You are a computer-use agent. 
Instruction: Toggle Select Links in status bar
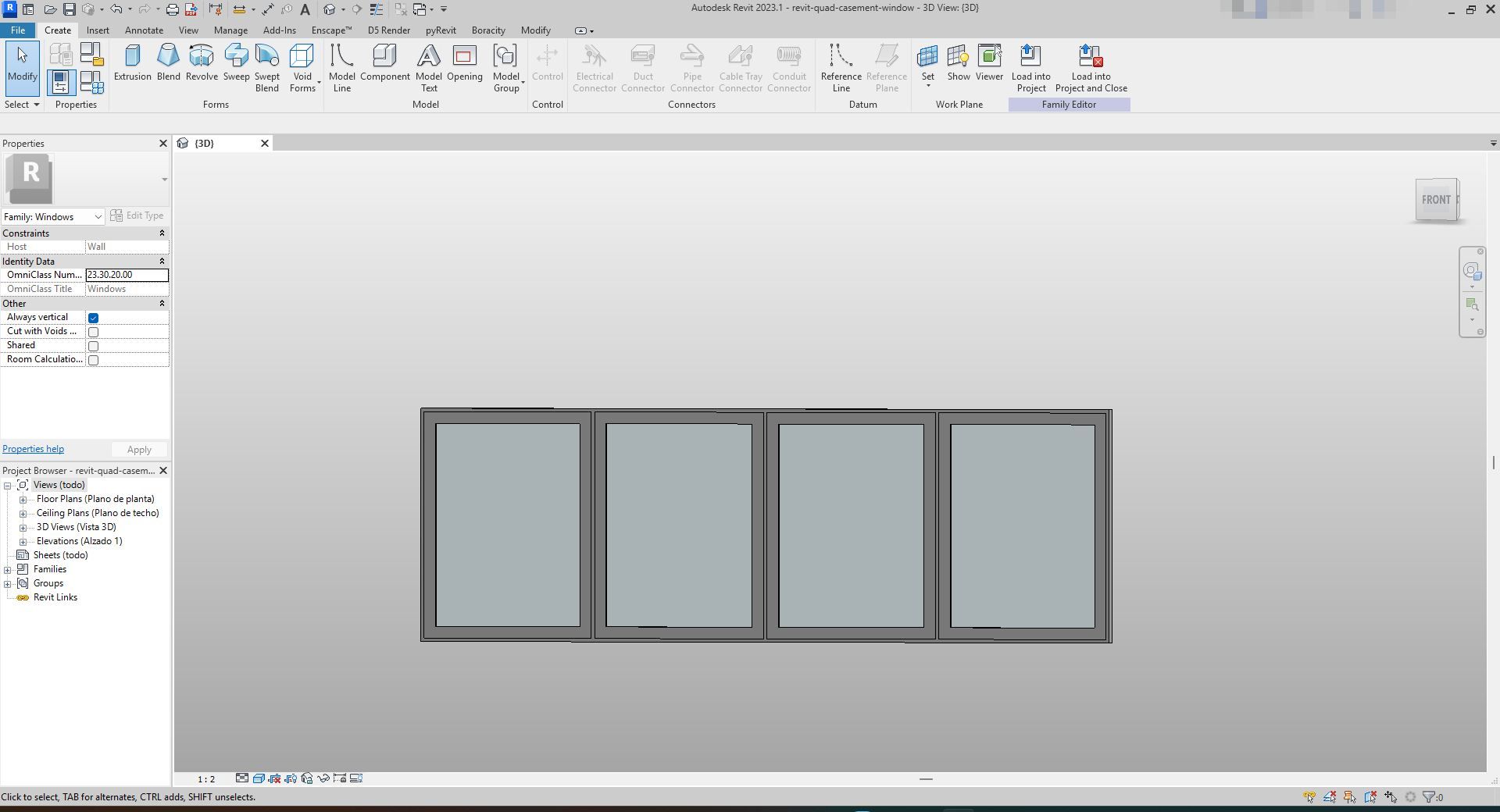[x=1309, y=797]
